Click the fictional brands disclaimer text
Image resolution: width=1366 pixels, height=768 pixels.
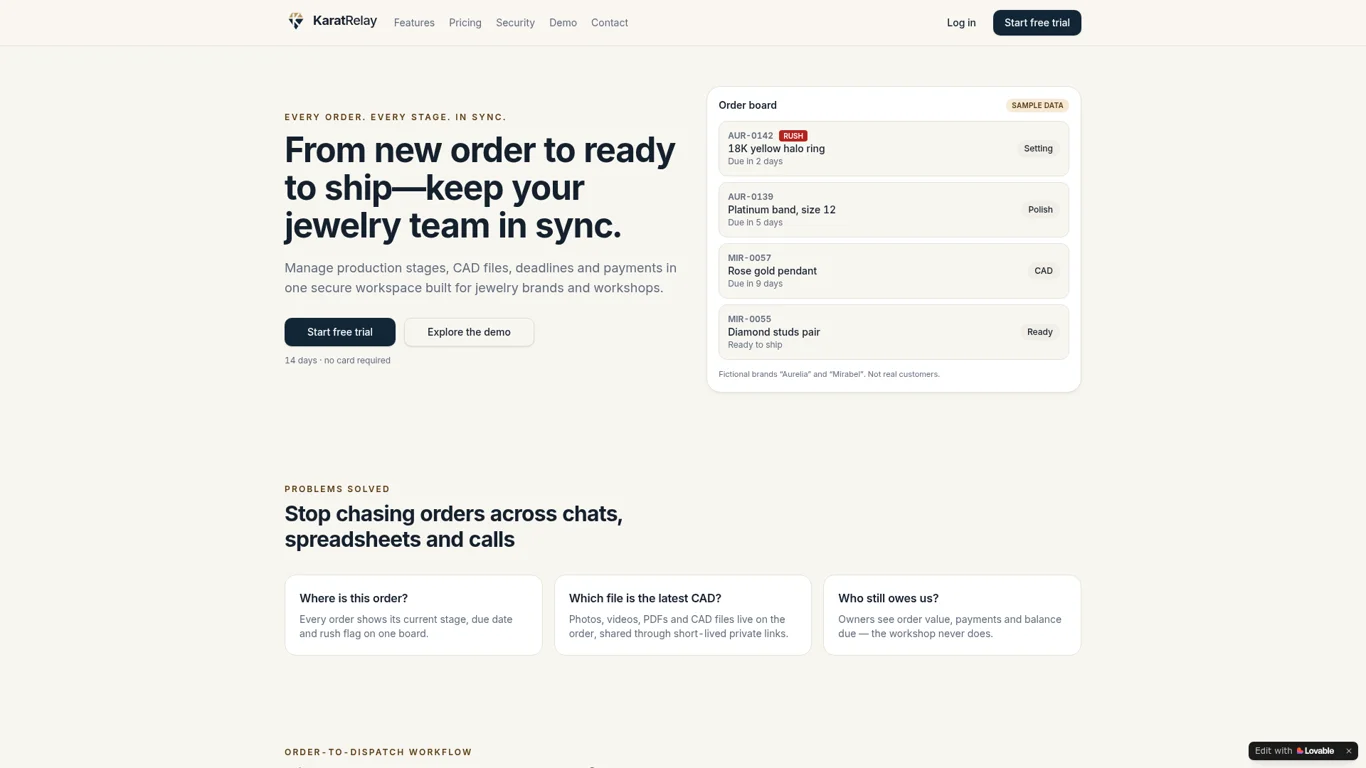point(829,374)
